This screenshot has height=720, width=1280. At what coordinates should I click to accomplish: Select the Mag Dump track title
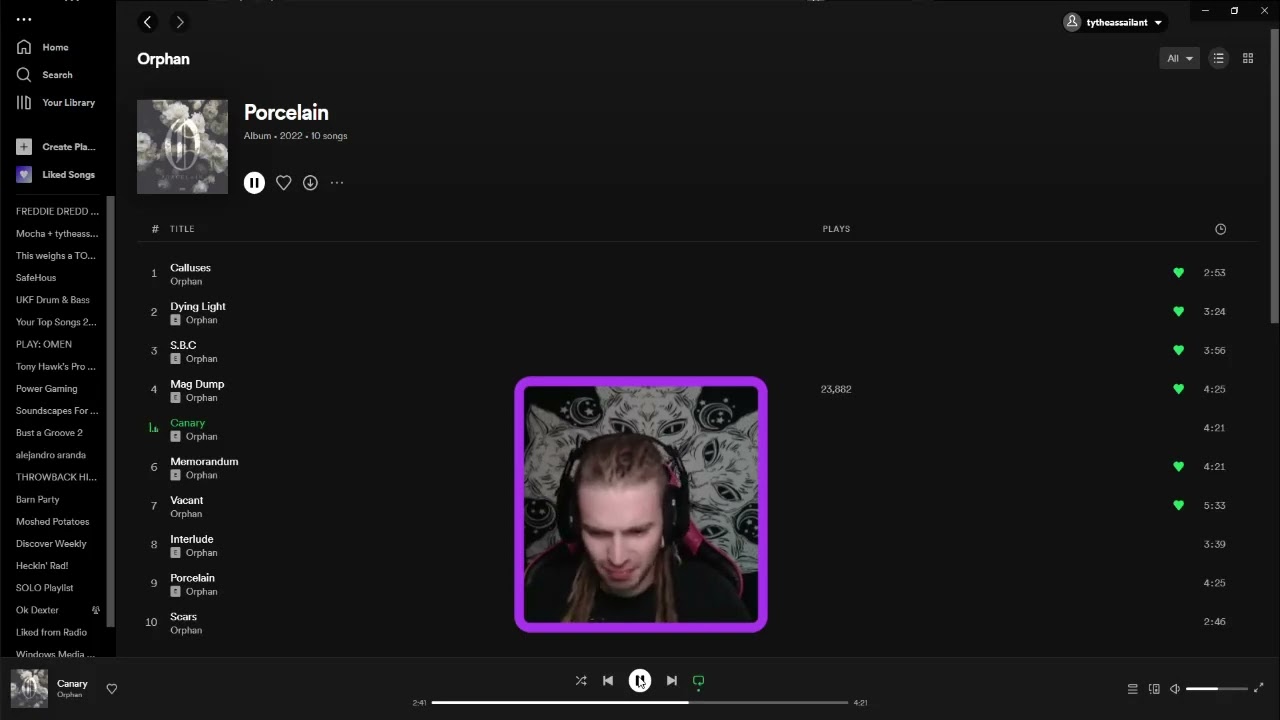click(197, 384)
